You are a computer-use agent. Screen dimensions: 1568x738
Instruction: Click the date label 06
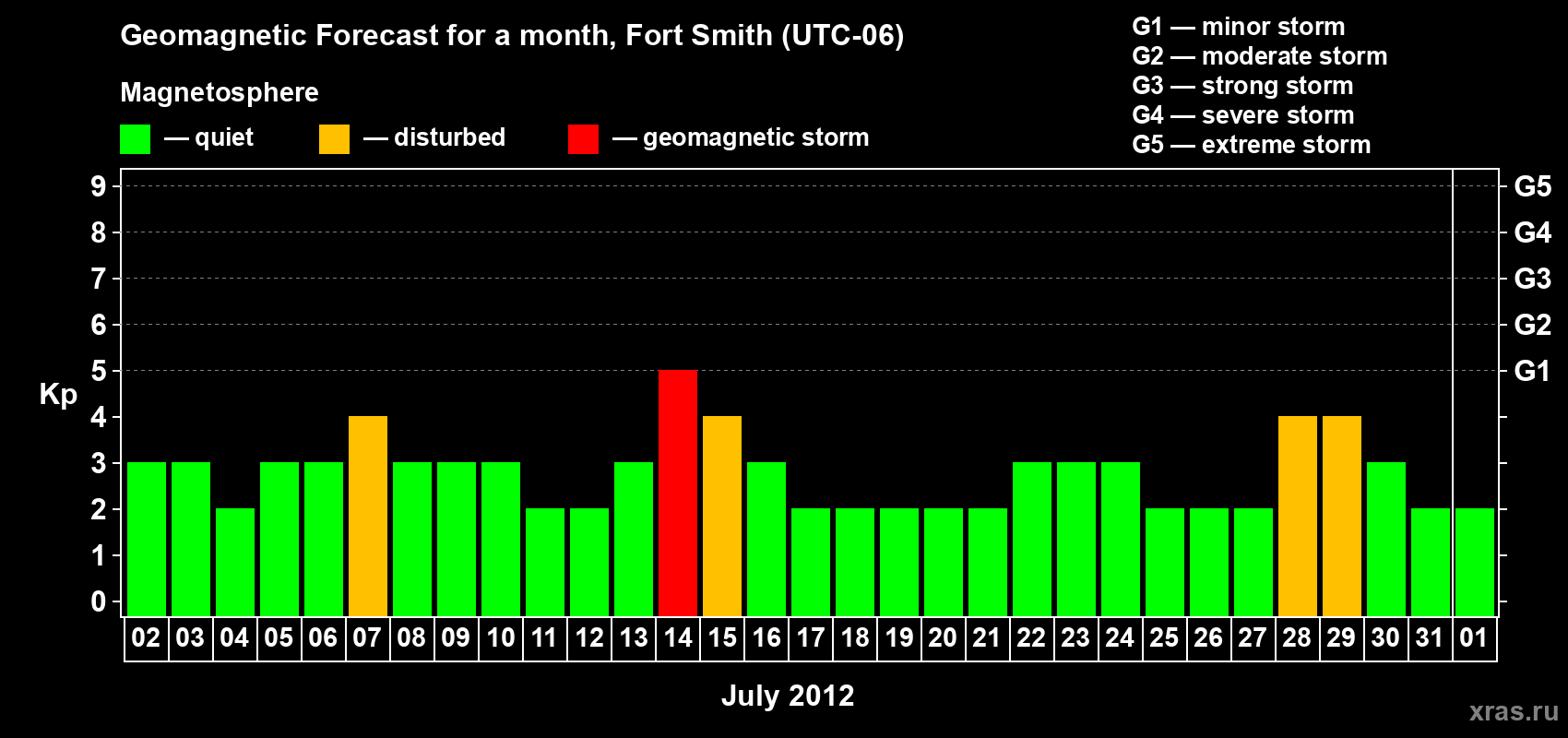pos(323,637)
